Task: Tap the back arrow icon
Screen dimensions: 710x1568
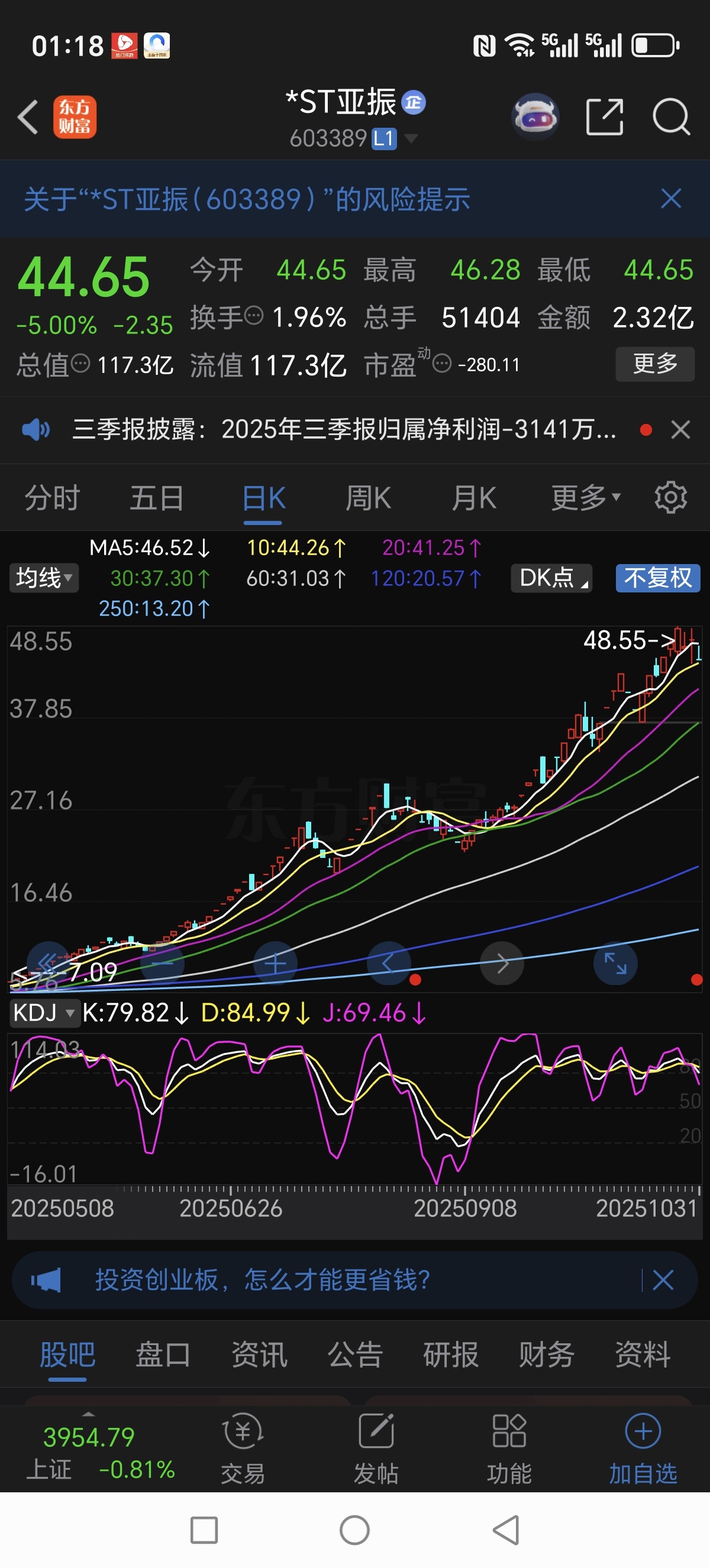Action: (28, 117)
